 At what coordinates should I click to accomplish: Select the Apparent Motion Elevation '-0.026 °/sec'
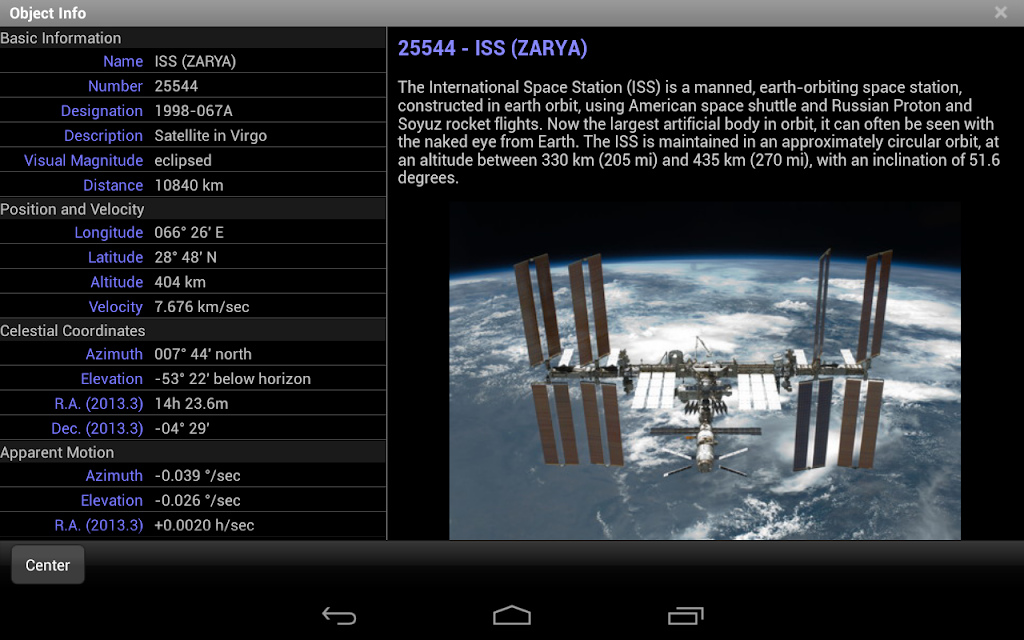click(197, 500)
